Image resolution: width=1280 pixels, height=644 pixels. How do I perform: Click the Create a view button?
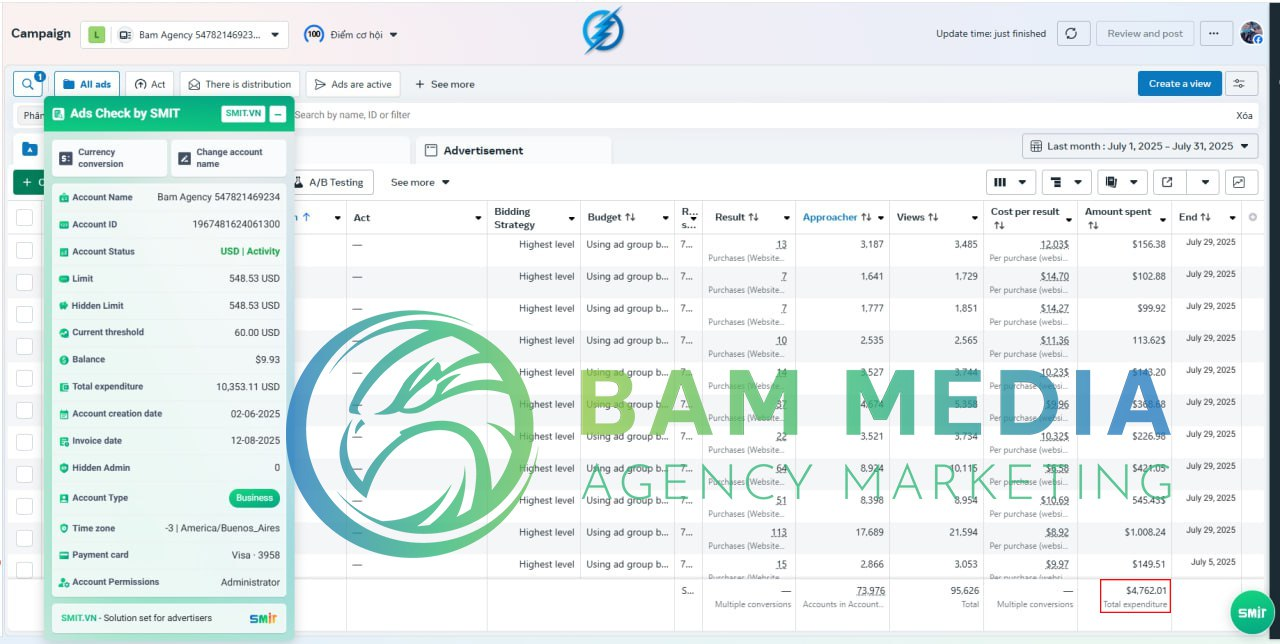coord(1179,83)
